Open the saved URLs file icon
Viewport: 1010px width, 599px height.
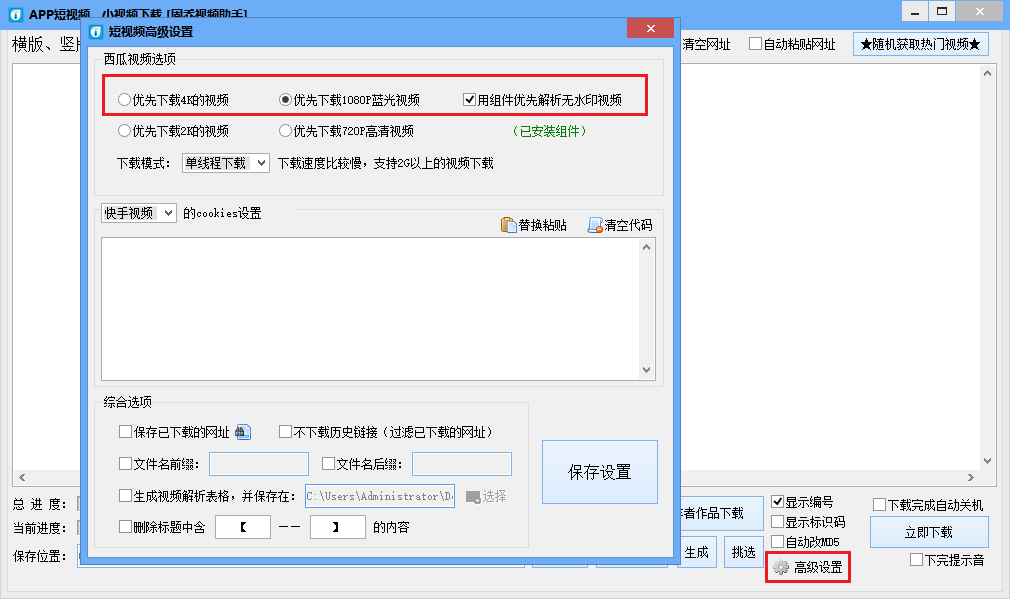coord(243,432)
